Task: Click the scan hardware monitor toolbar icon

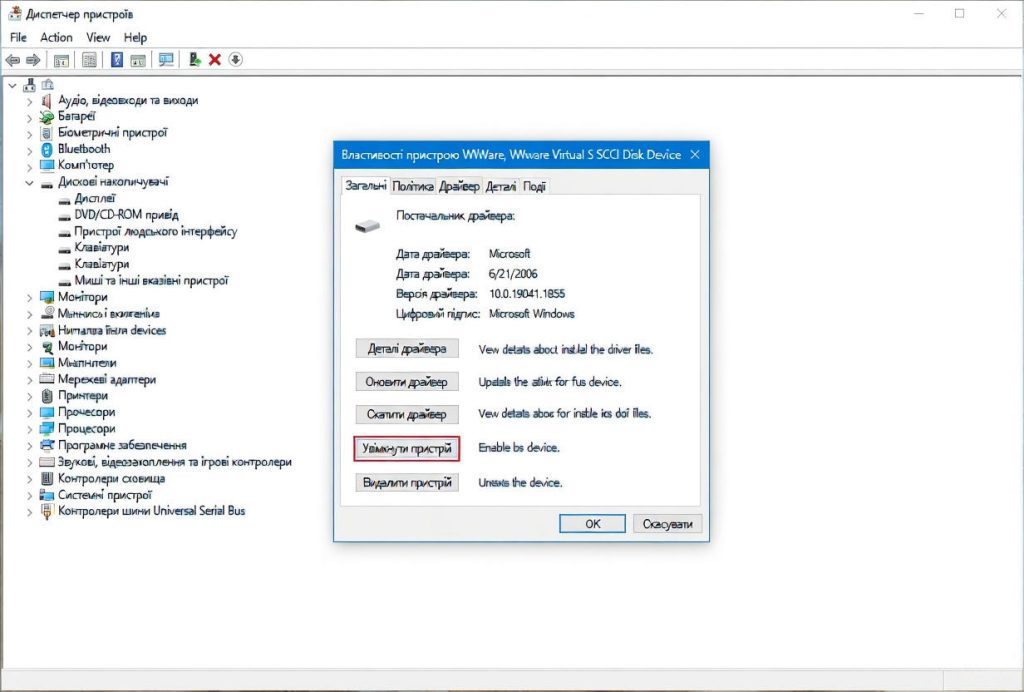Action: click(x=166, y=60)
